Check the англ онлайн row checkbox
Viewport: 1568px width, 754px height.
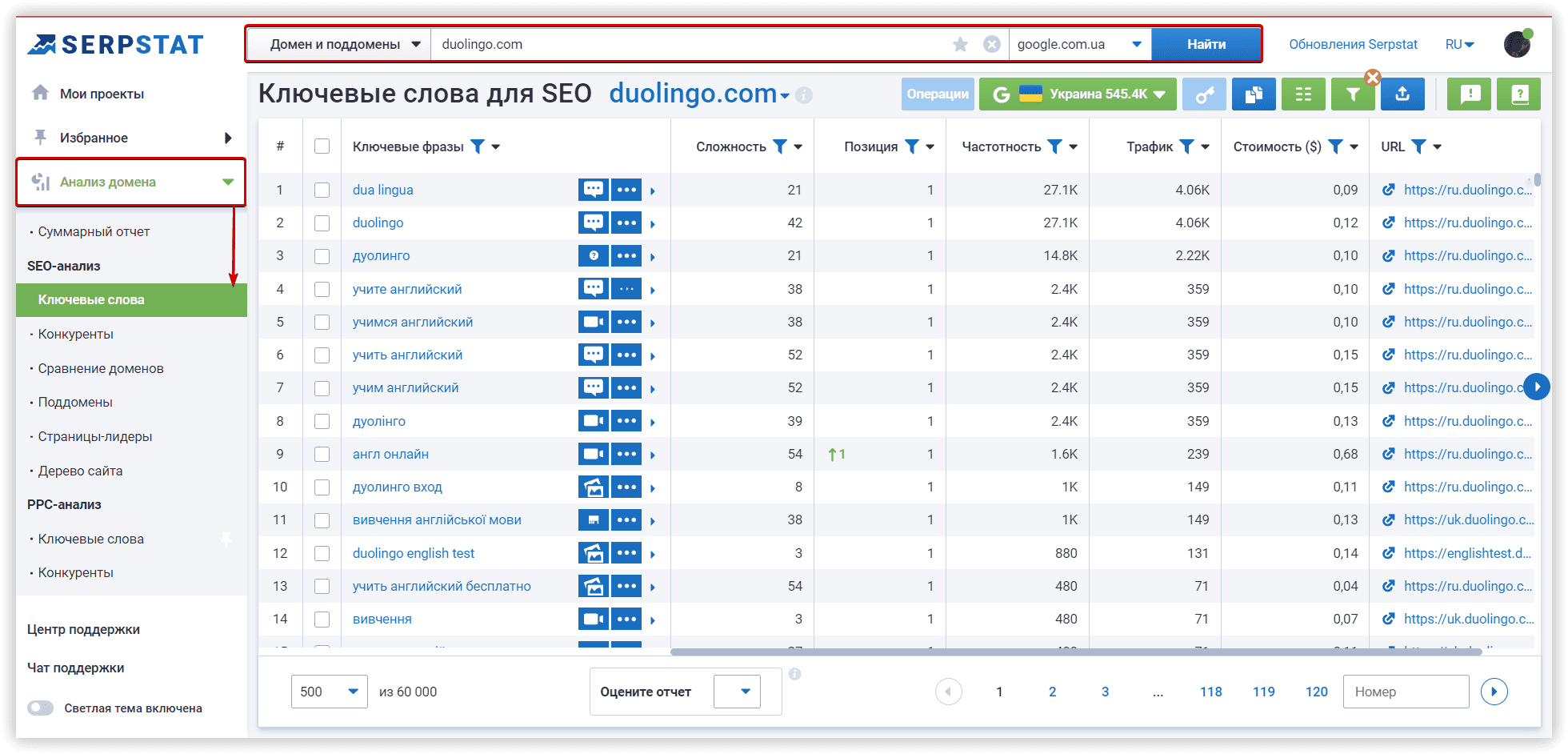pyautogui.click(x=322, y=454)
